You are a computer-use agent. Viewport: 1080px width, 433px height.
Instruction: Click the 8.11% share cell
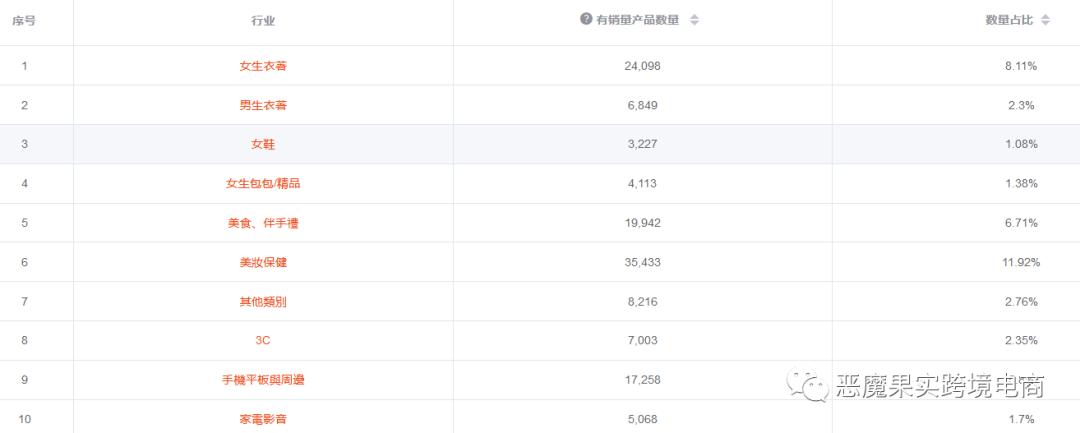(x=1021, y=66)
